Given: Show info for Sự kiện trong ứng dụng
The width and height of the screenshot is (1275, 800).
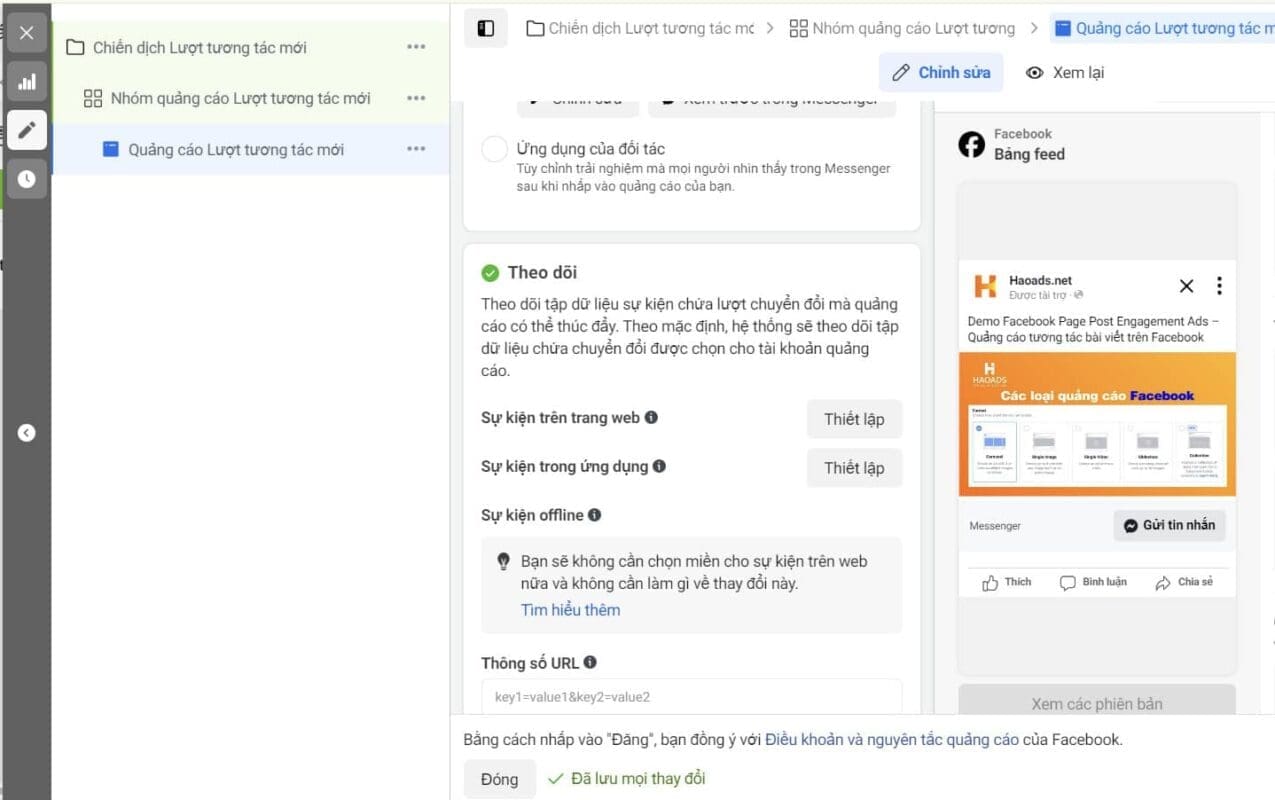Looking at the screenshot, I should tap(659, 466).
